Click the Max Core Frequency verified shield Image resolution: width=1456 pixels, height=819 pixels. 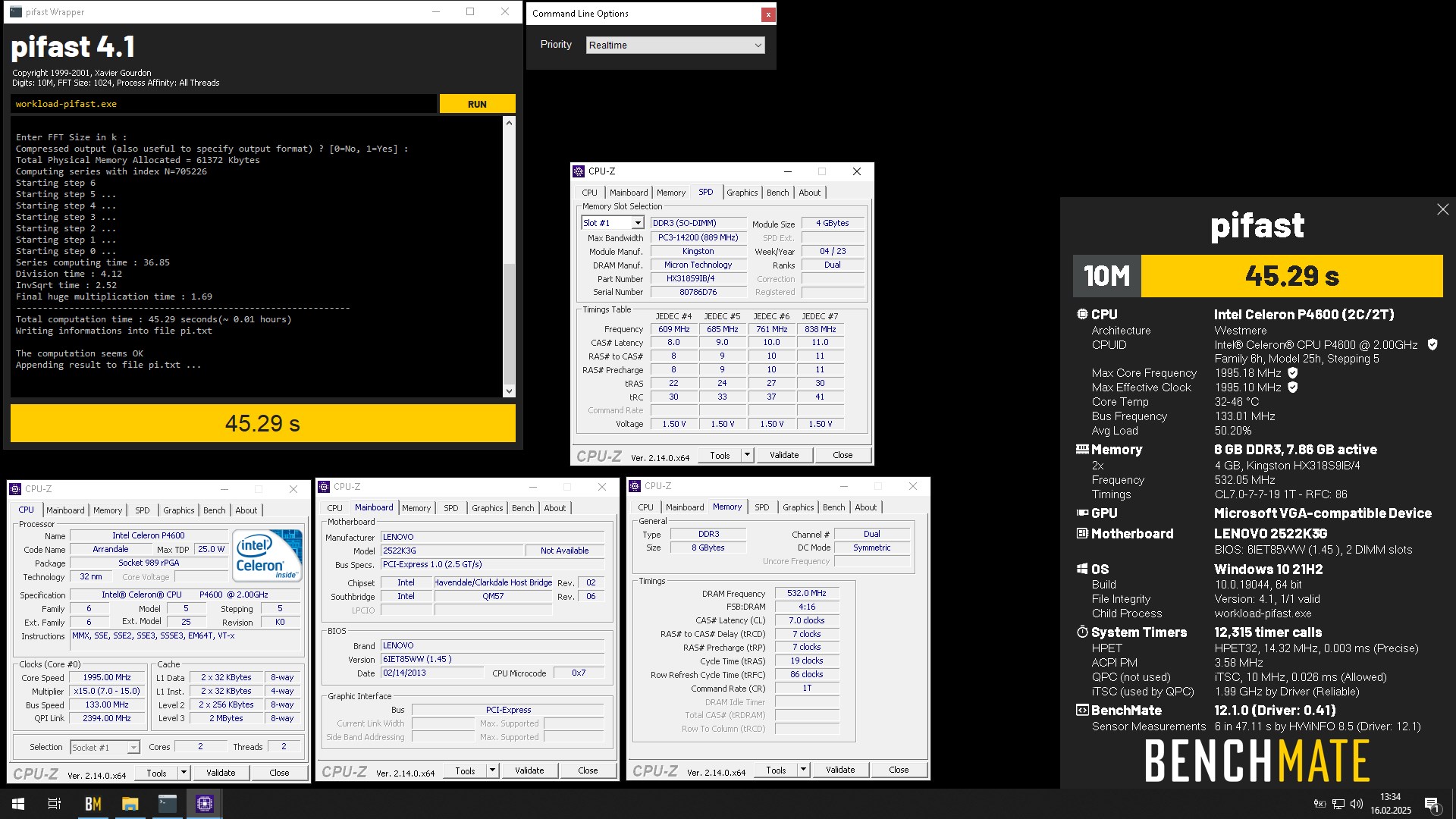click(x=1293, y=373)
